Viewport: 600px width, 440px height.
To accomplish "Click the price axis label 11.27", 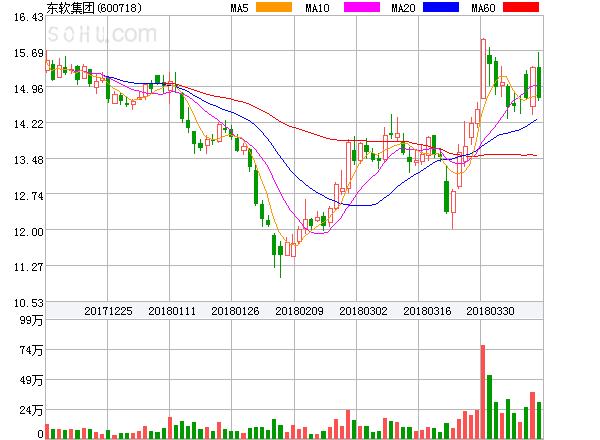I will tap(29, 267).
